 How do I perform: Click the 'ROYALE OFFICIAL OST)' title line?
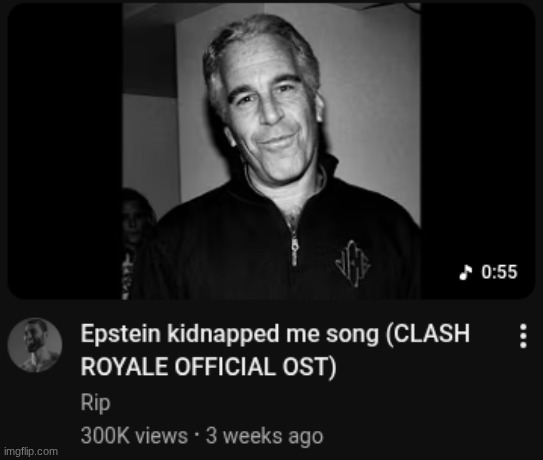(208, 367)
